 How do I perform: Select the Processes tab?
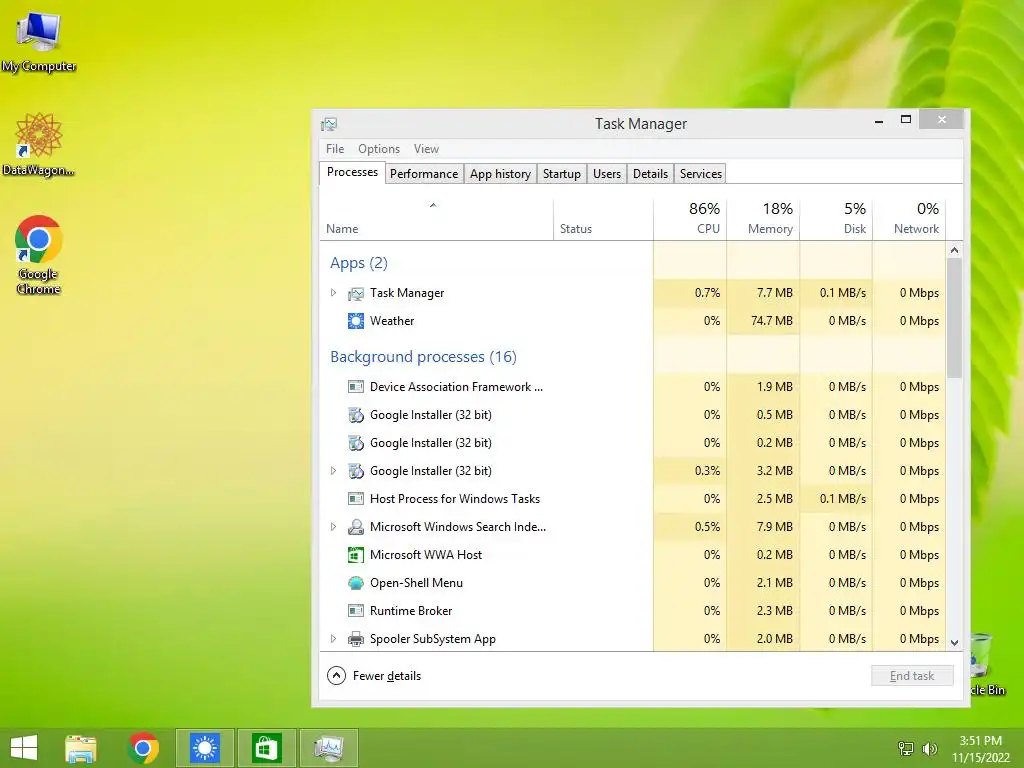[x=352, y=172]
